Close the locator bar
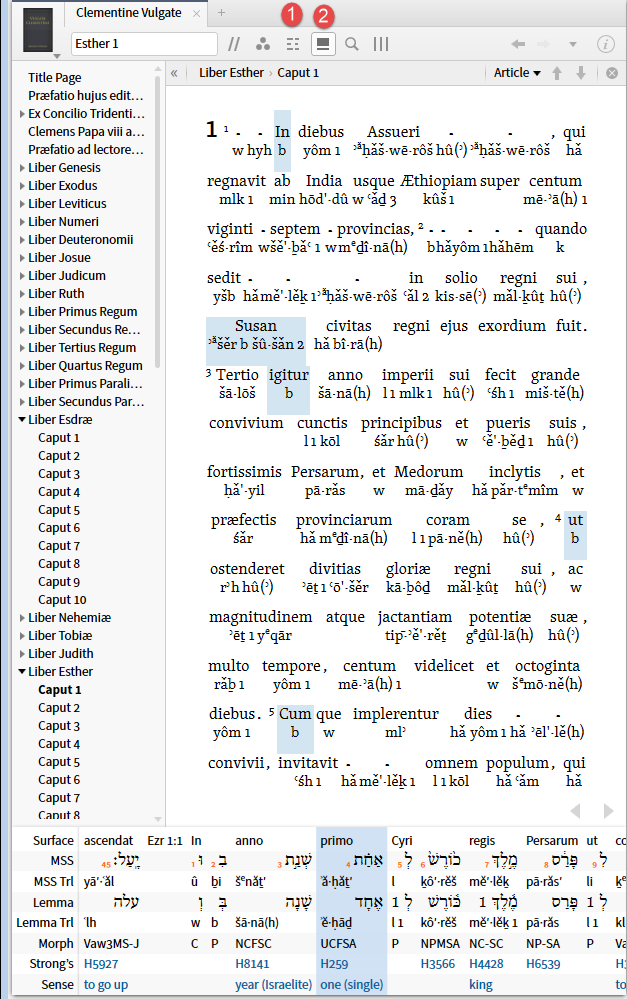 pos(612,73)
